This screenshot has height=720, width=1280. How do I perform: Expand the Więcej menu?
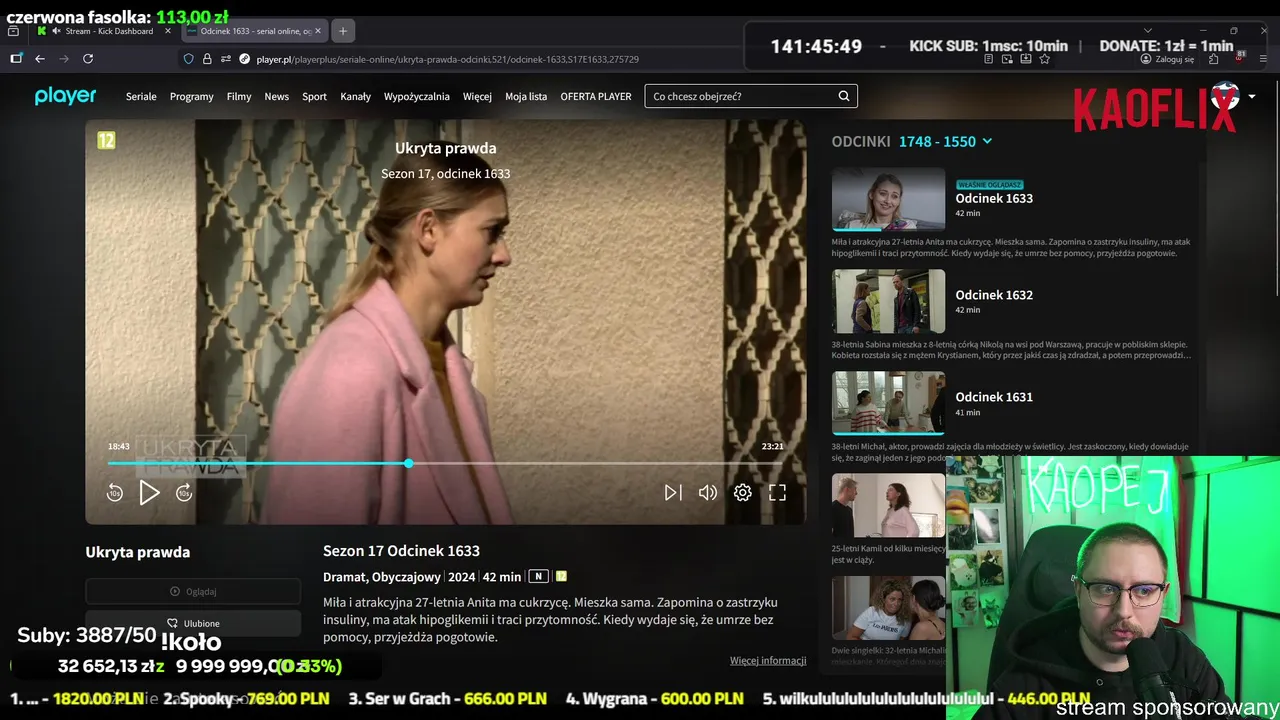(477, 97)
